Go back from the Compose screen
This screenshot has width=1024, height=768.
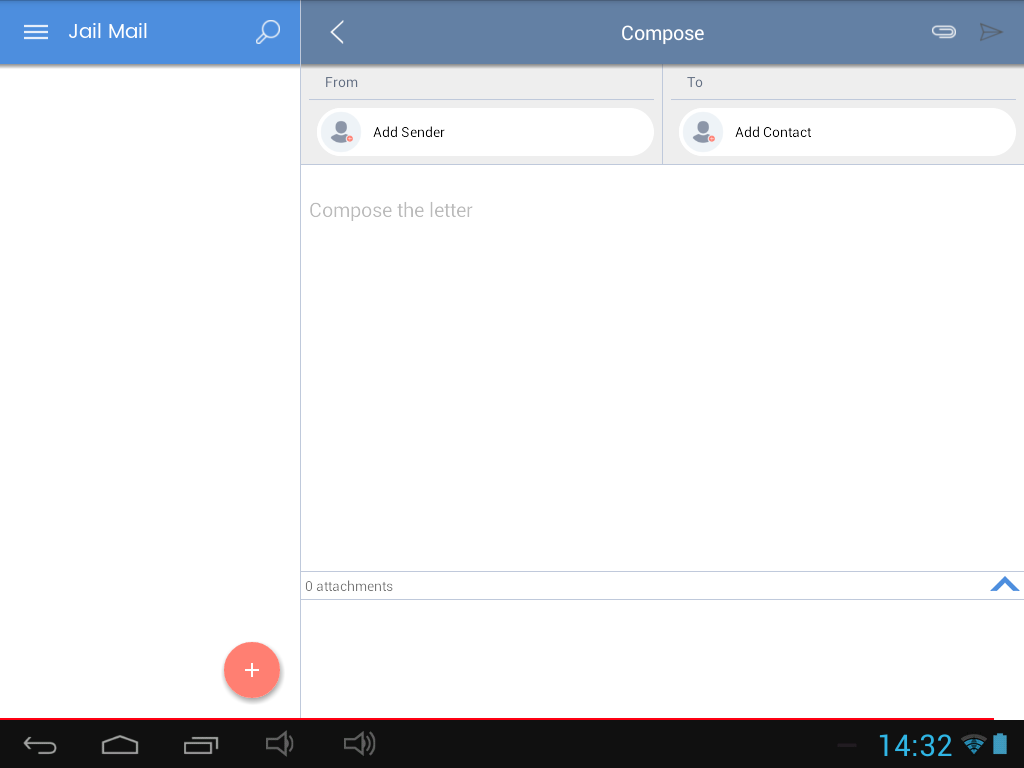337,32
